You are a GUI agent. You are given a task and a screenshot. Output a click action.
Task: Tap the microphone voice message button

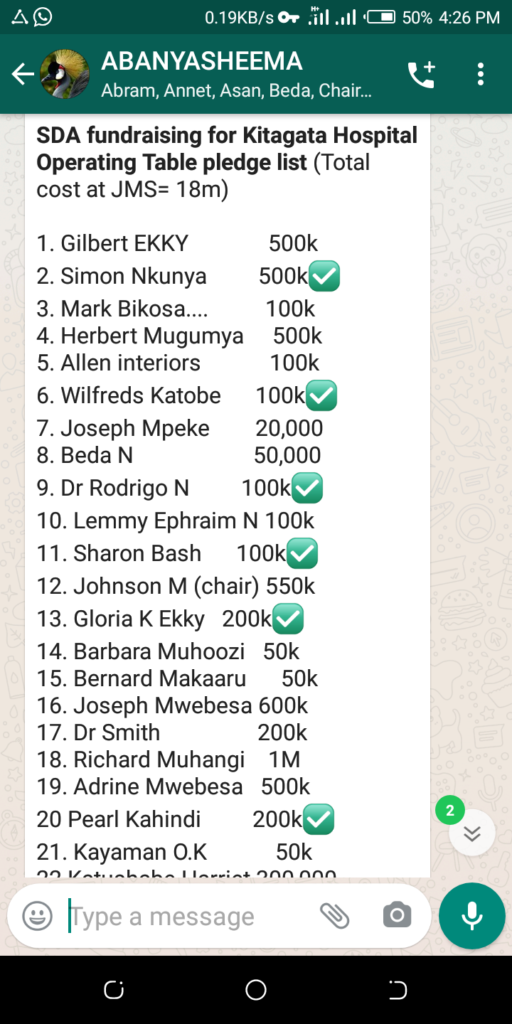tap(472, 916)
